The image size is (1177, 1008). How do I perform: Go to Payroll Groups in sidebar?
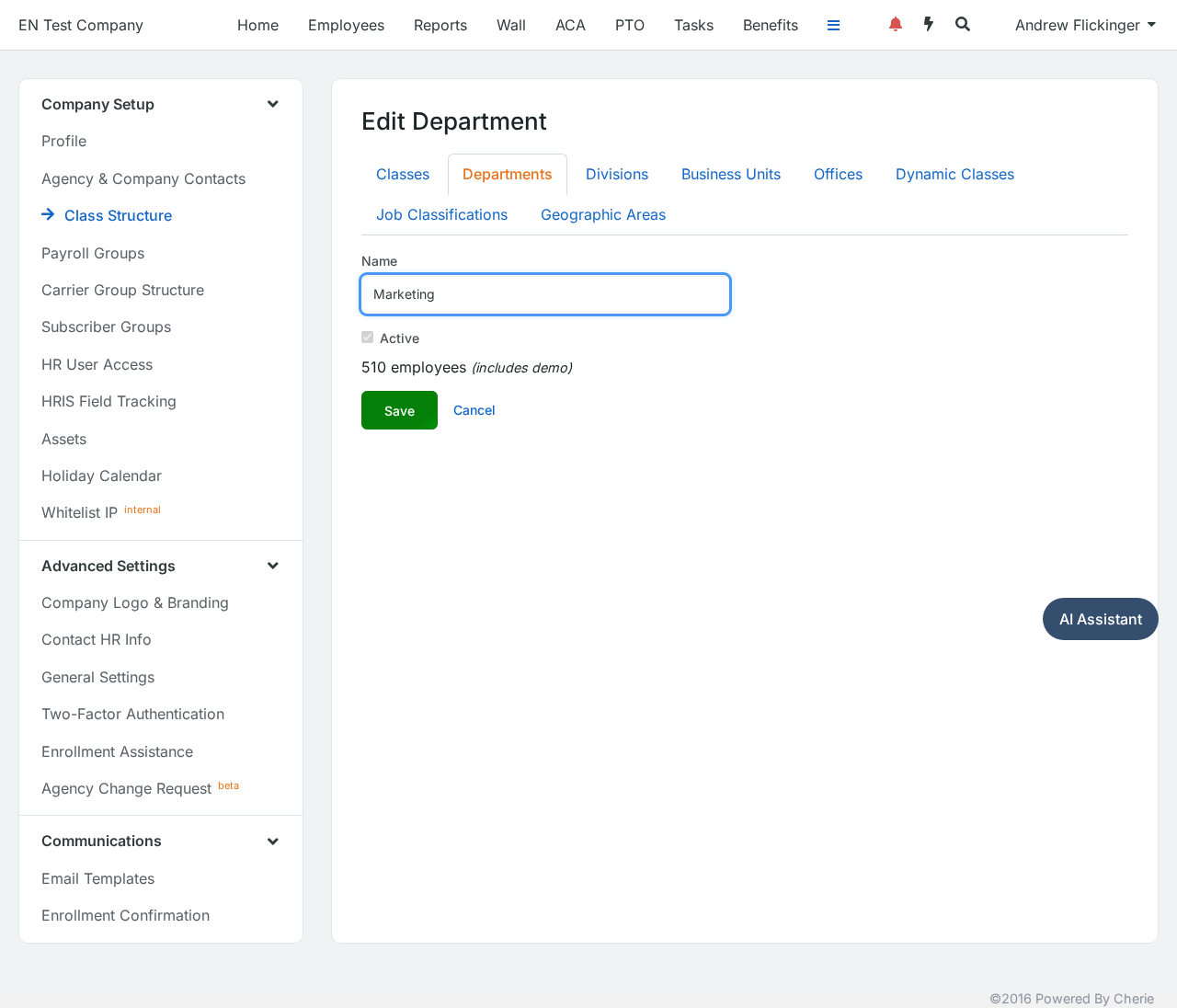tap(93, 253)
